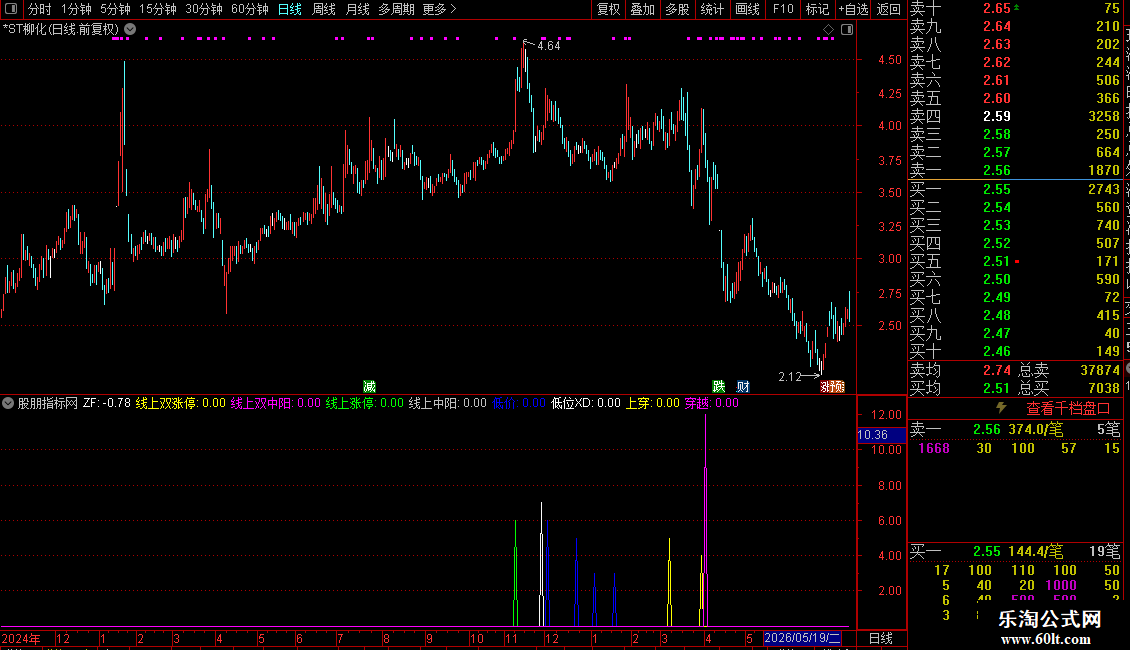Click the 1668 order in sell queue

click(x=934, y=448)
